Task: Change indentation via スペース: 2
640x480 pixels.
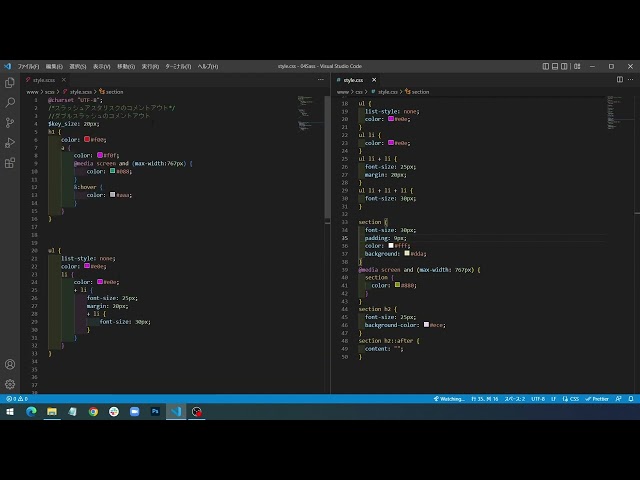Action: (x=514, y=399)
